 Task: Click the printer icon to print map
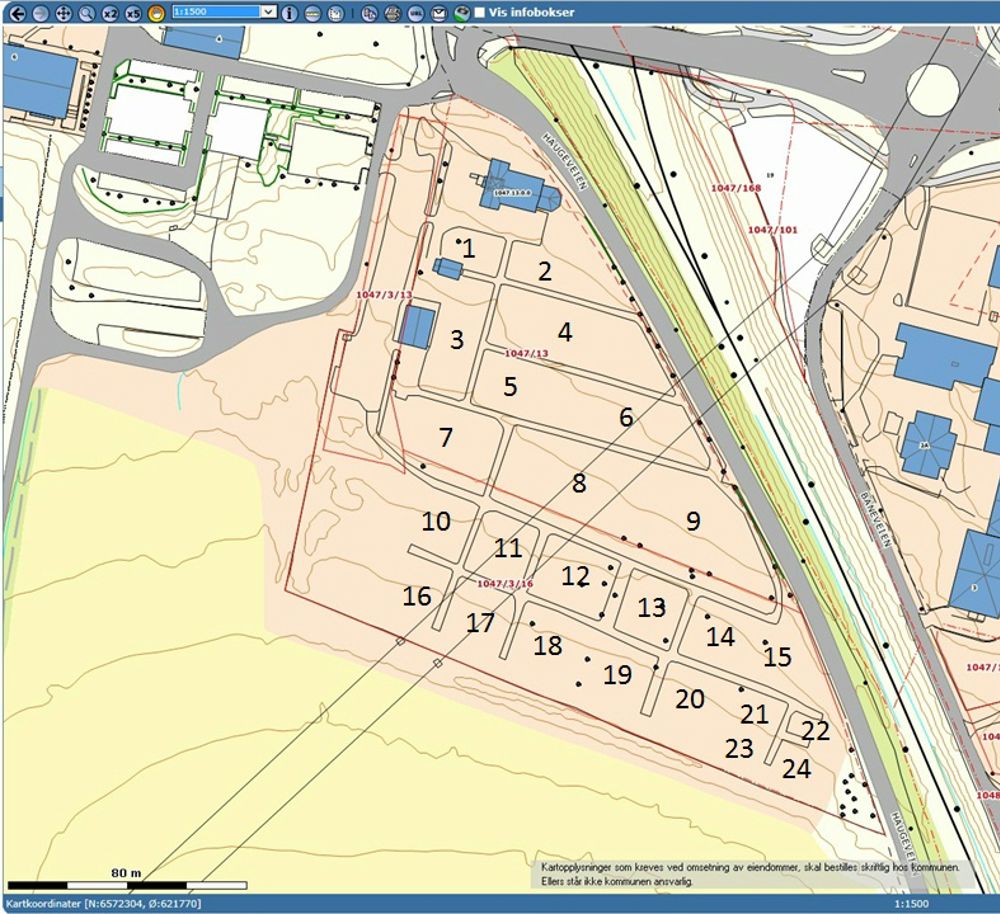(x=393, y=13)
